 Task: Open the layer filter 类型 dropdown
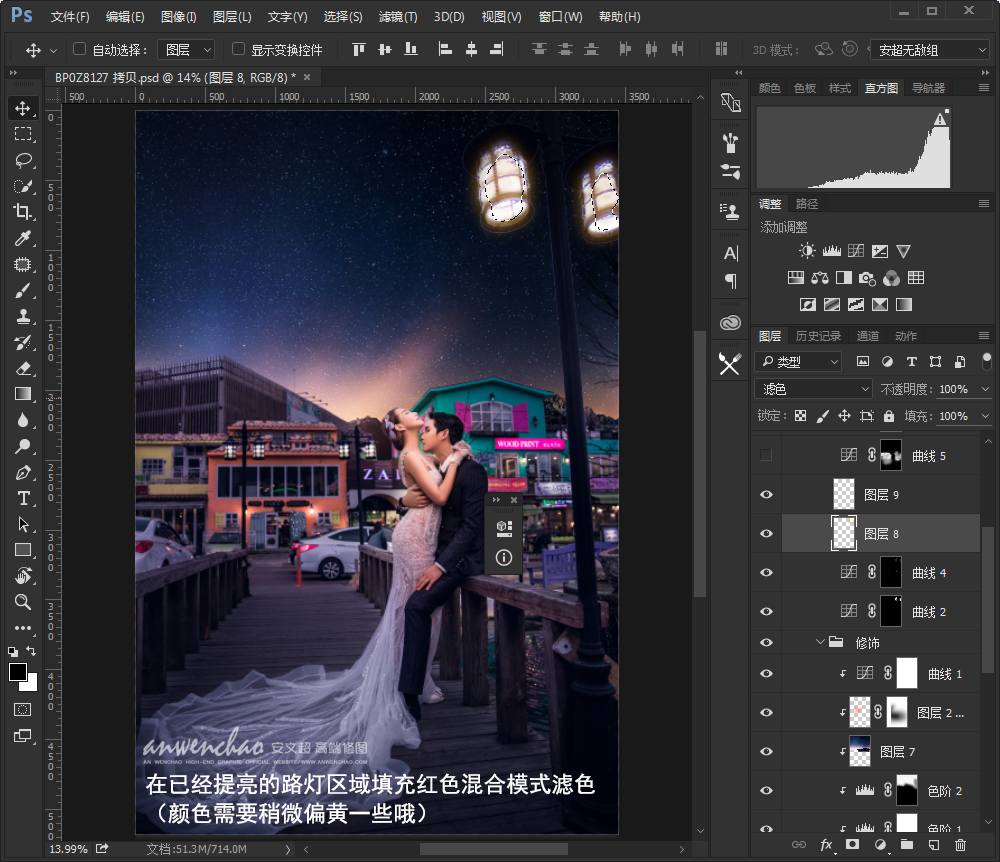pyautogui.click(x=798, y=362)
